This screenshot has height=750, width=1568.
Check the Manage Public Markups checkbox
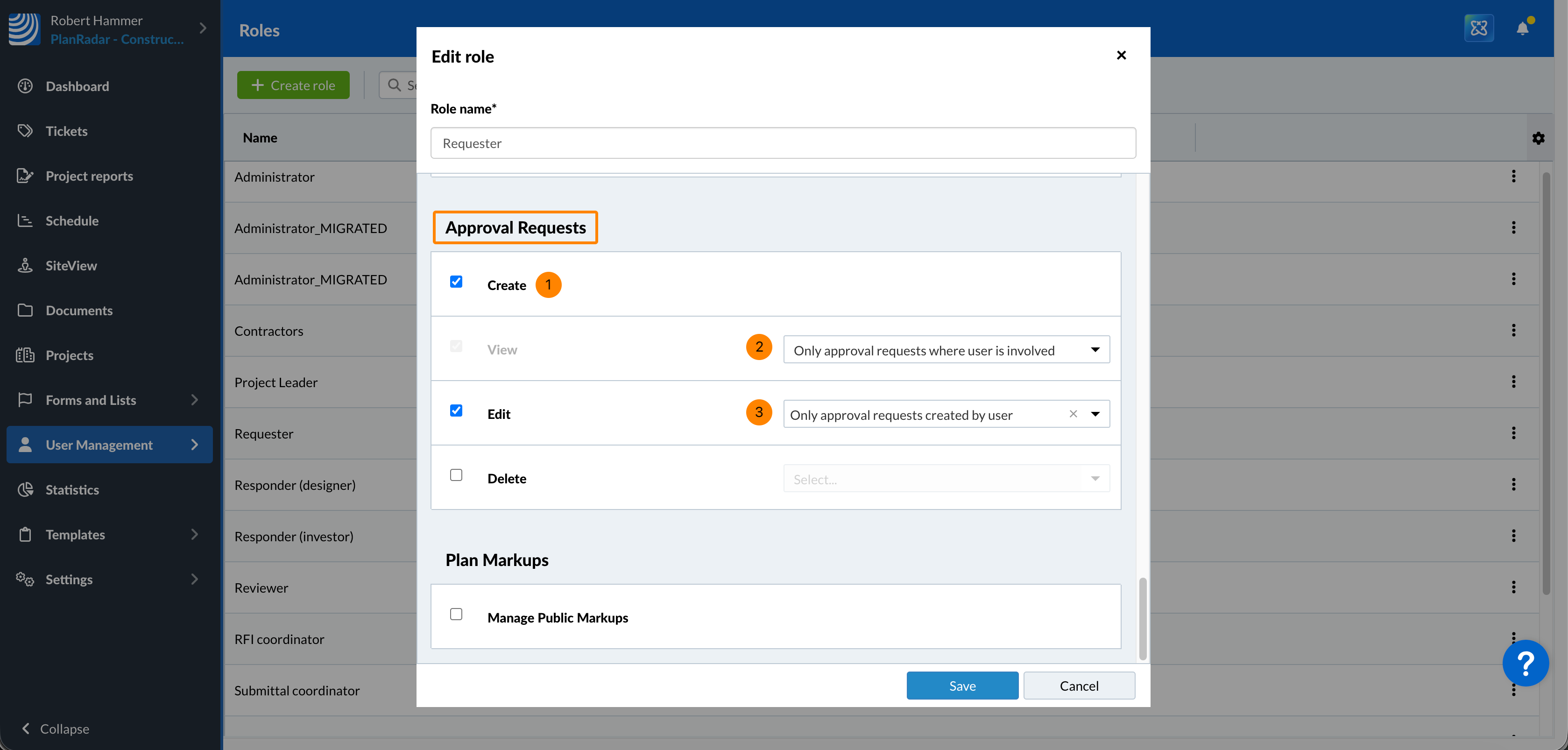456,614
